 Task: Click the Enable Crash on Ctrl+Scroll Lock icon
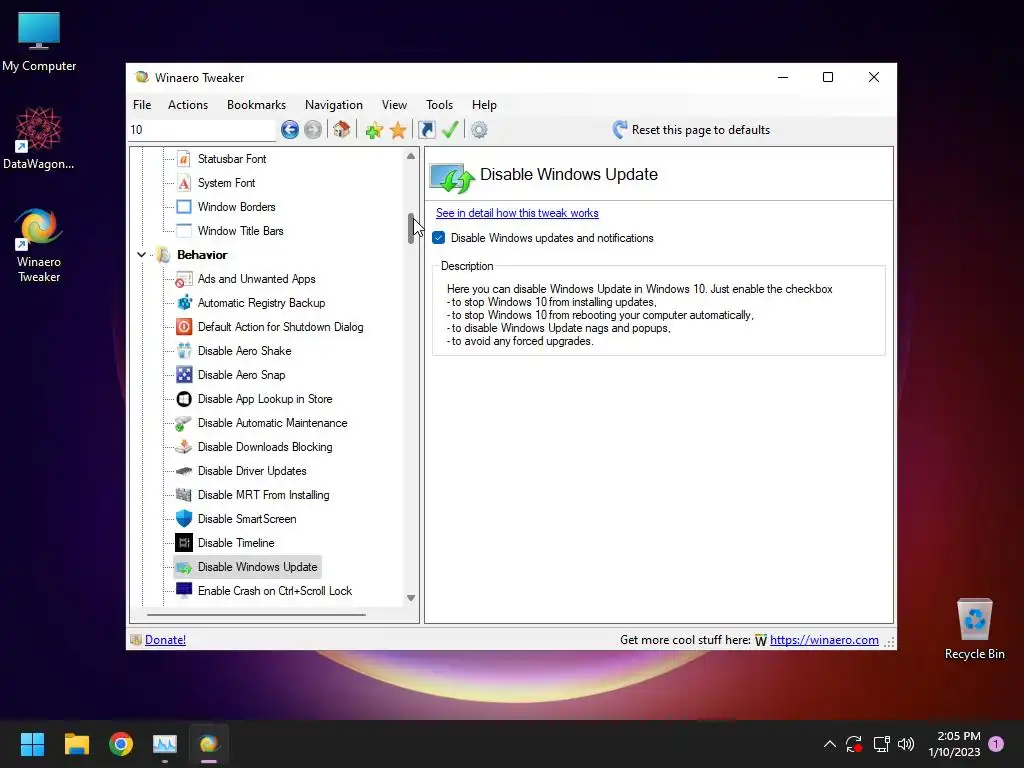[184, 590]
